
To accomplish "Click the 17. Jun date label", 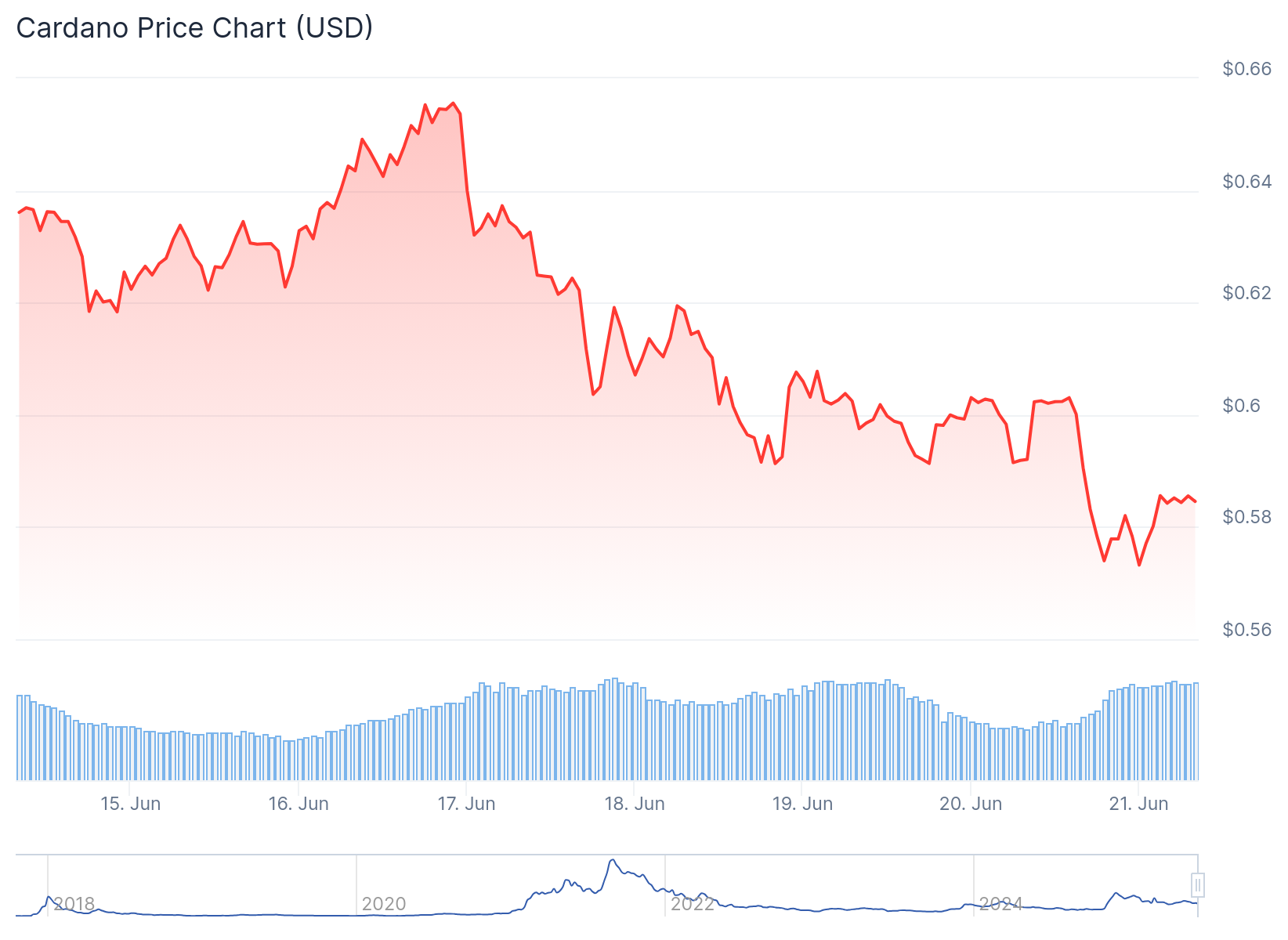I will pos(466,804).
